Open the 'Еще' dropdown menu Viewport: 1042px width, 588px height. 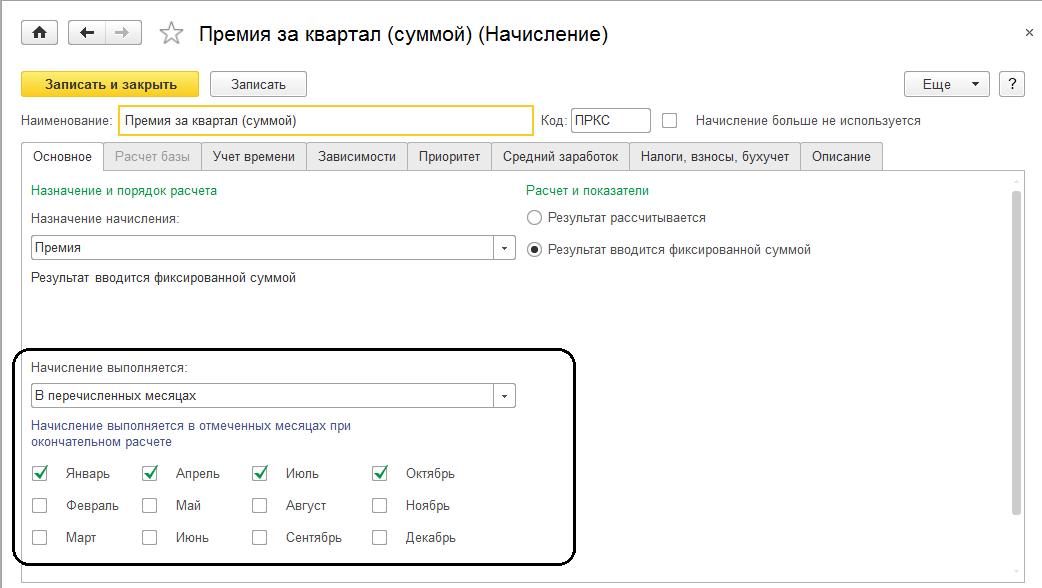coord(946,84)
